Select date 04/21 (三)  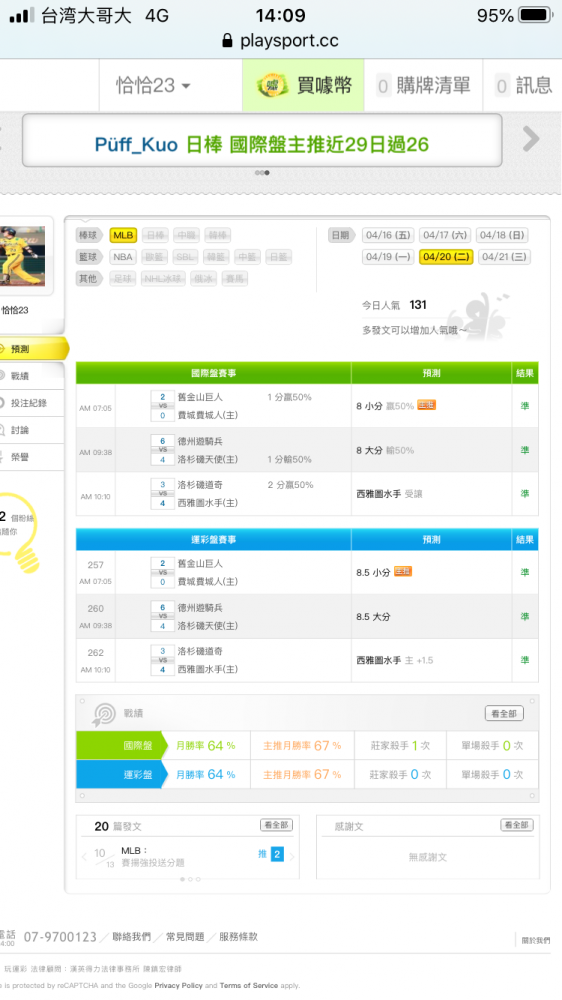point(504,257)
